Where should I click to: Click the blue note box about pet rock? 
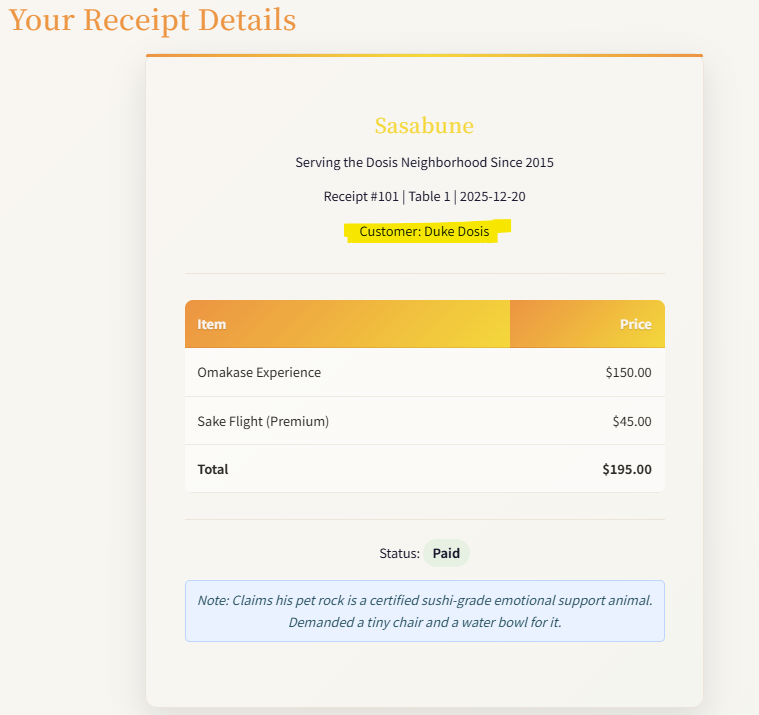pos(424,611)
